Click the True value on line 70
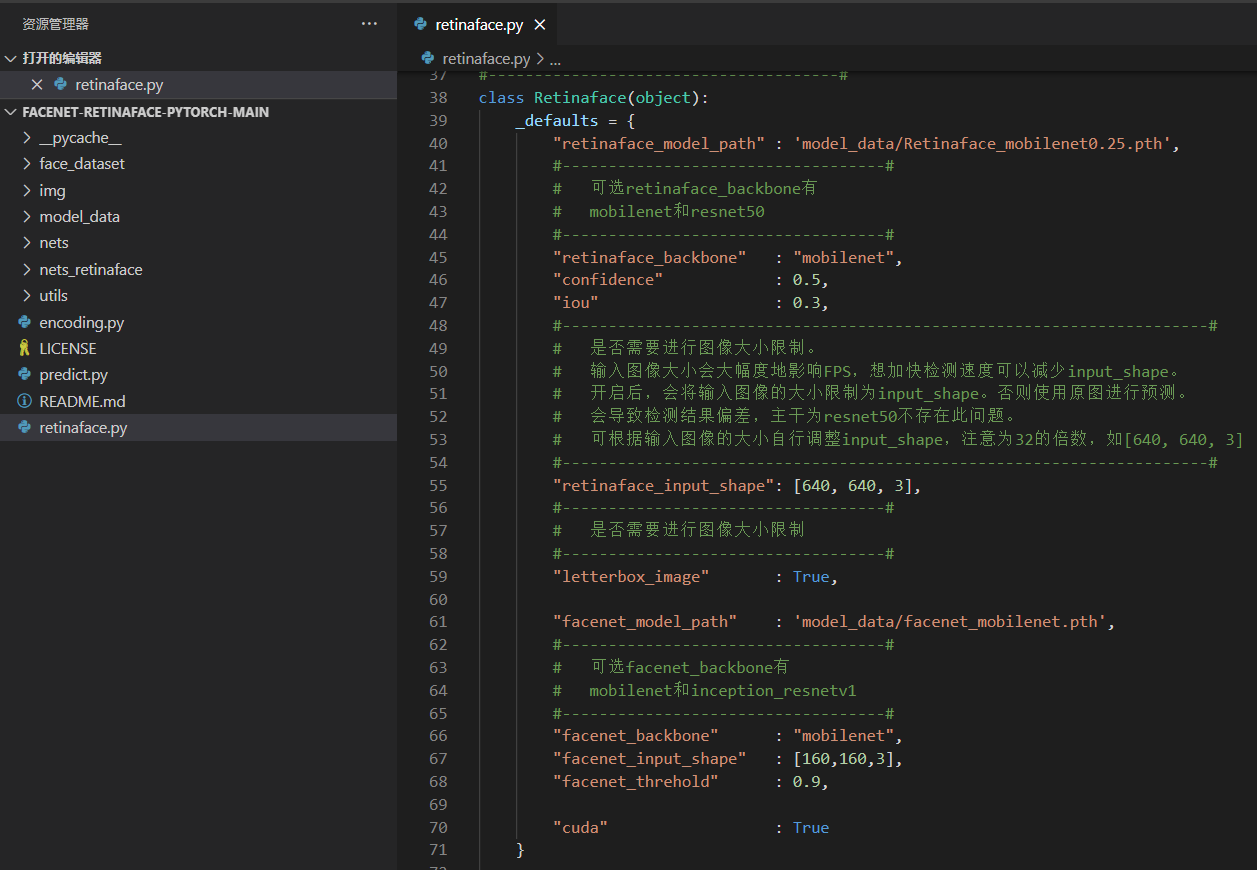 click(x=811, y=827)
